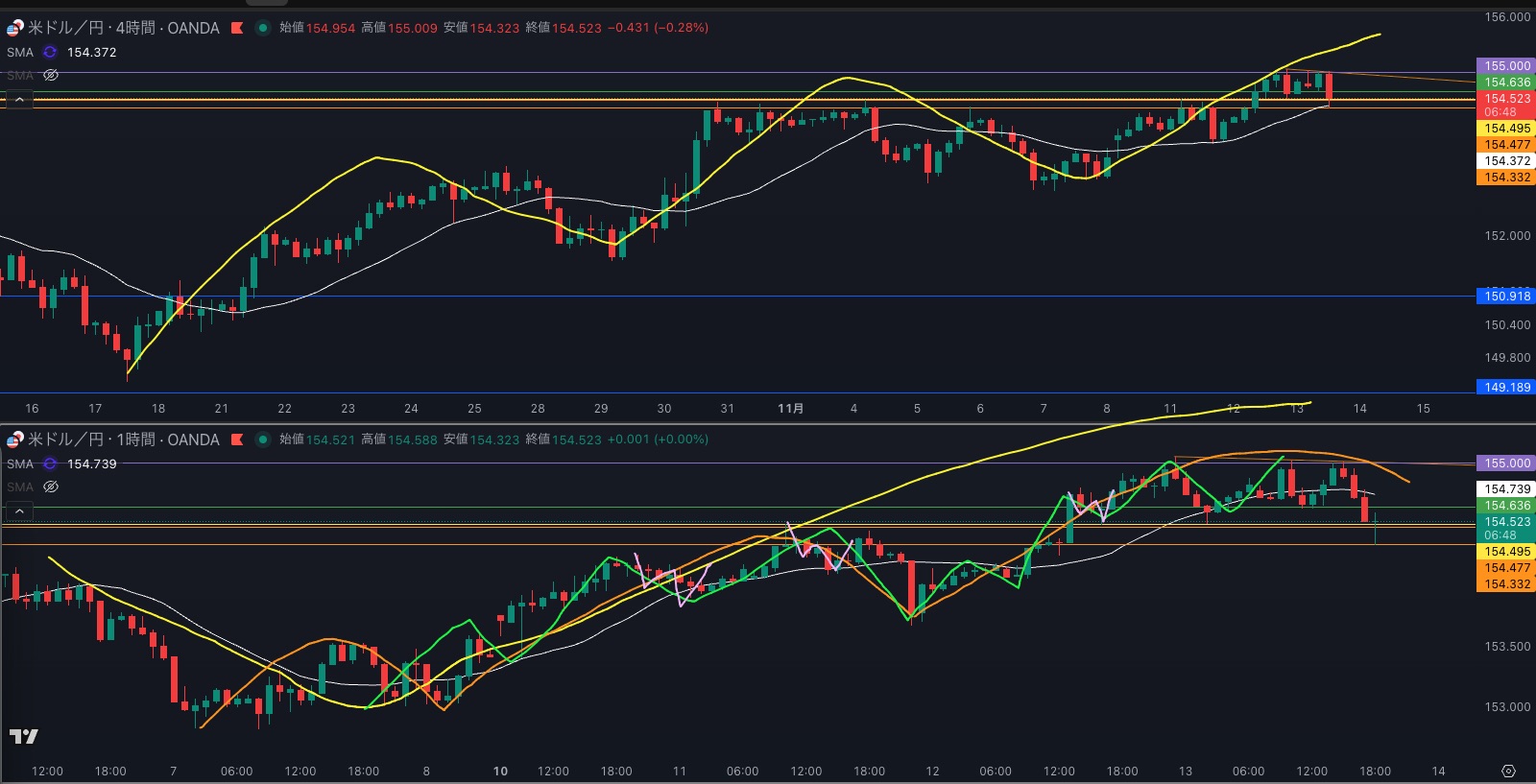
Task: Click the green market status dot, upper chart
Action: pos(262,28)
